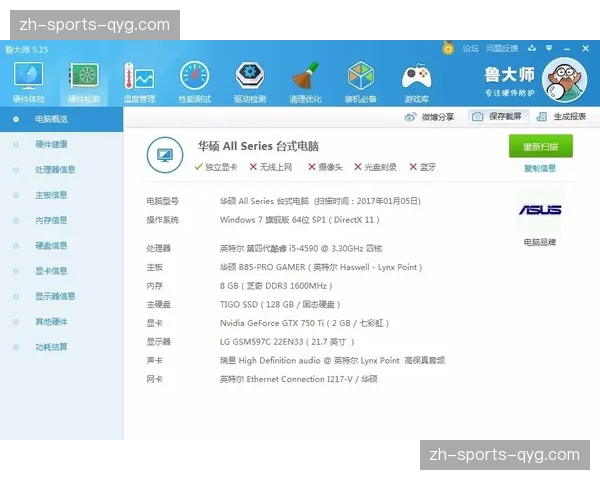Click the gold medal icon in title bar
Viewport: 600px width, 480px height.
pos(448,48)
